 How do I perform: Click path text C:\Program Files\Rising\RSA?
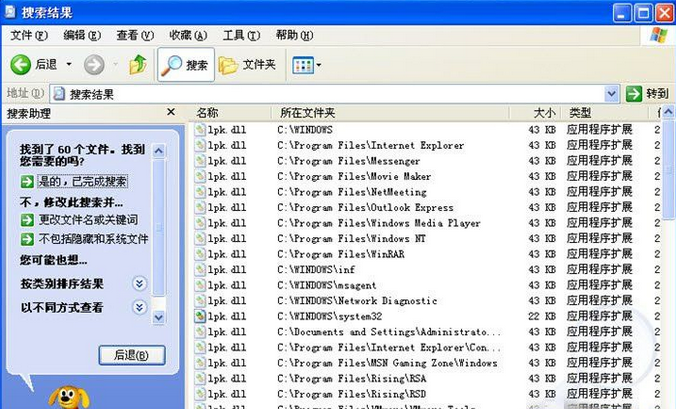[x=352, y=378]
